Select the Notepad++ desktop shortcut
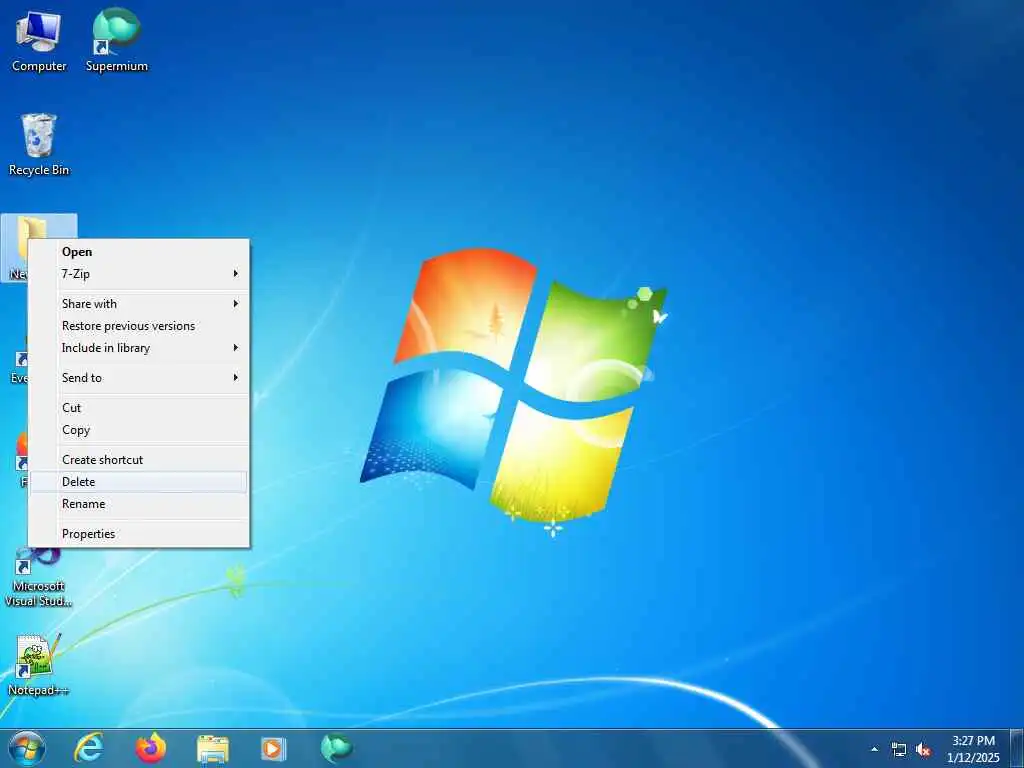 click(x=38, y=665)
